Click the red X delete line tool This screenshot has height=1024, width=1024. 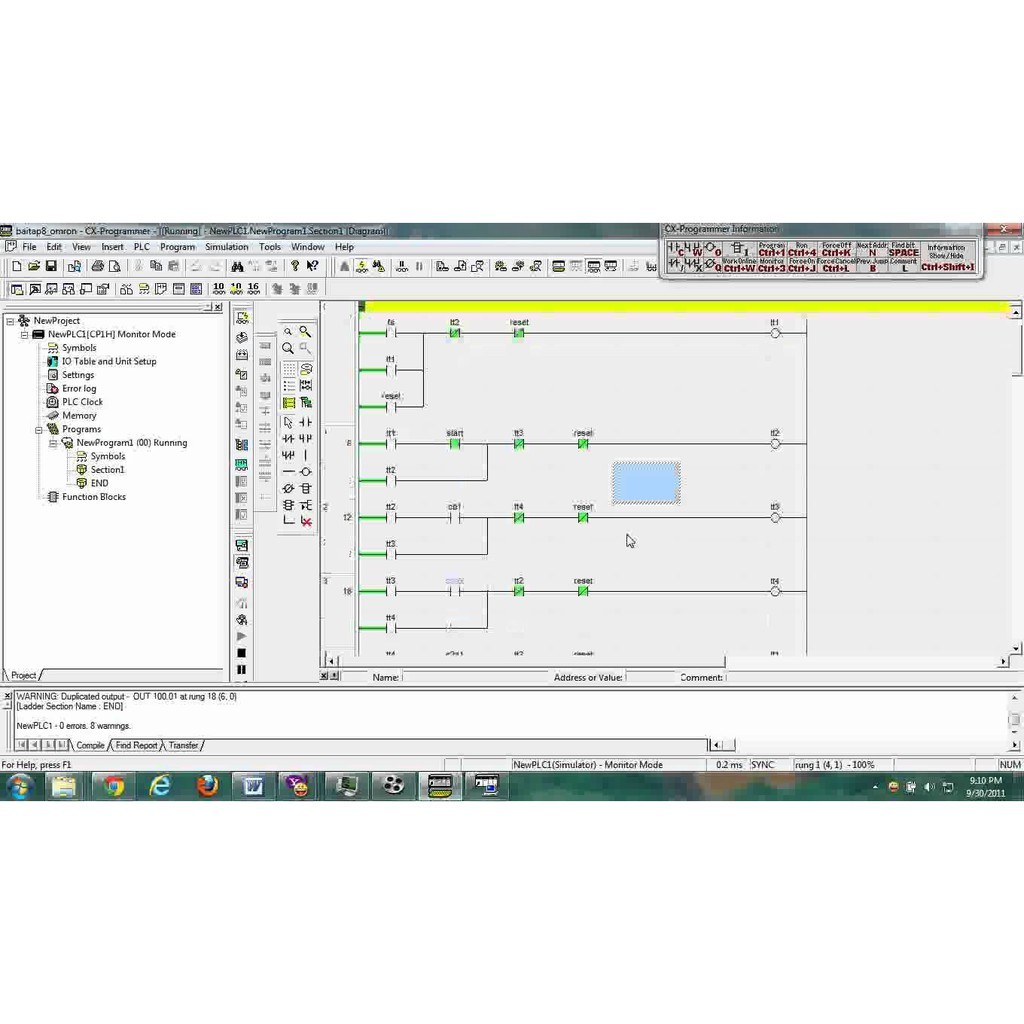306,522
